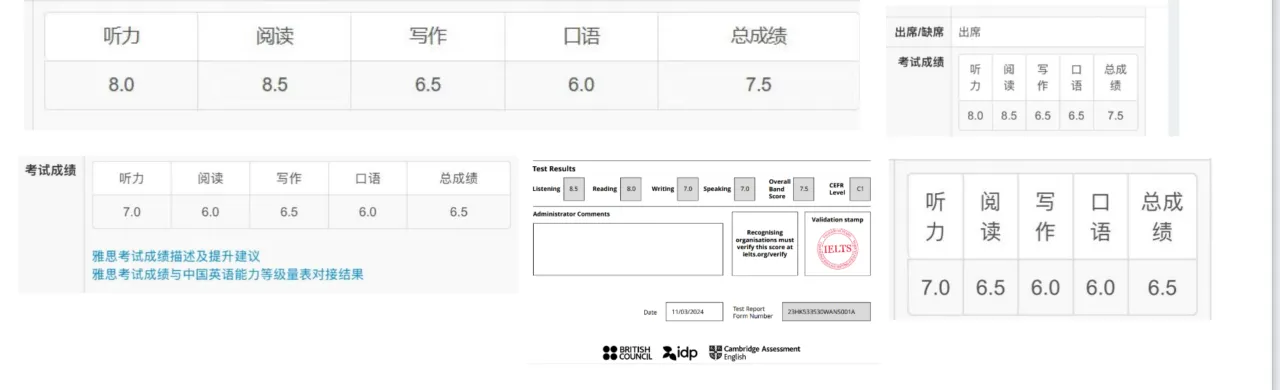Click the 阅读 6.0 score cell
This screenshot has width=1280, height=390.
(210, 212)
